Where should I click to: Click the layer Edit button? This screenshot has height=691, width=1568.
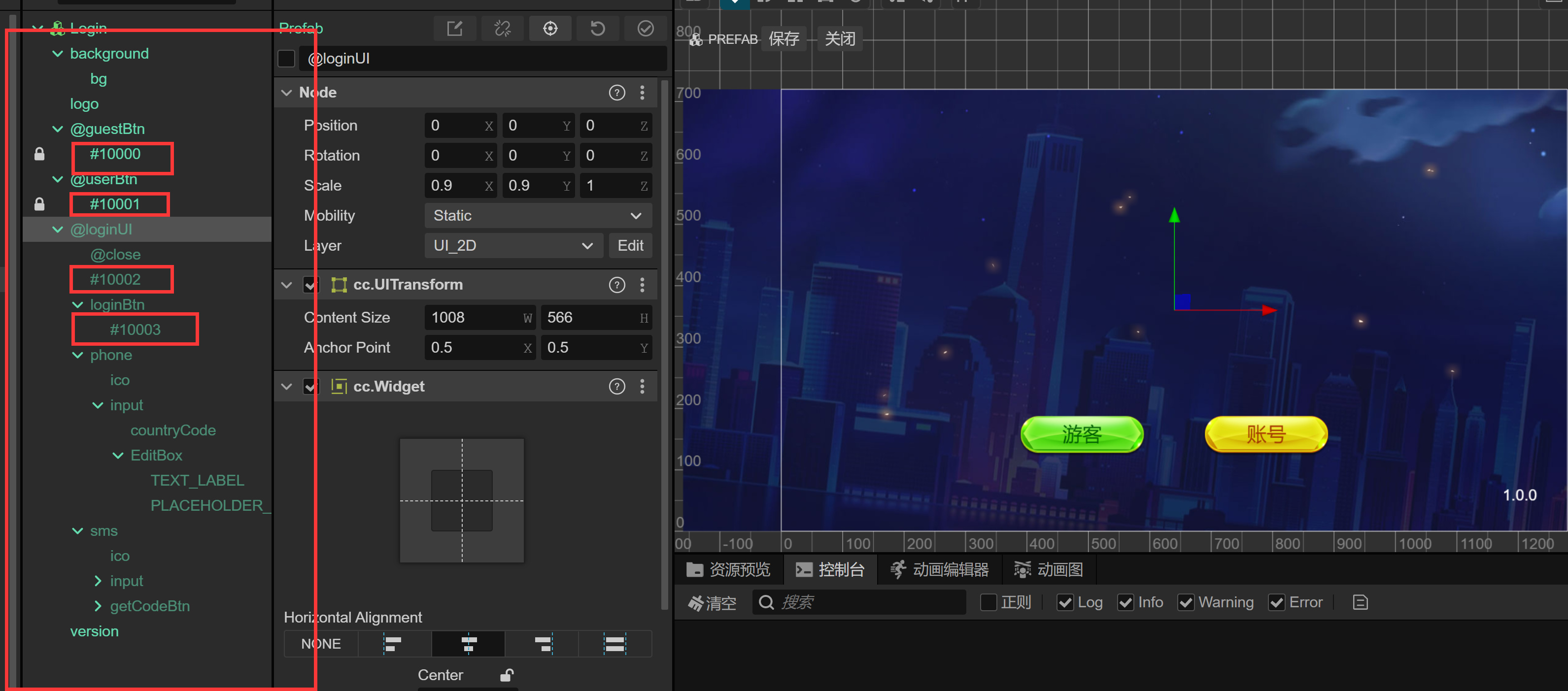point(630,246)
